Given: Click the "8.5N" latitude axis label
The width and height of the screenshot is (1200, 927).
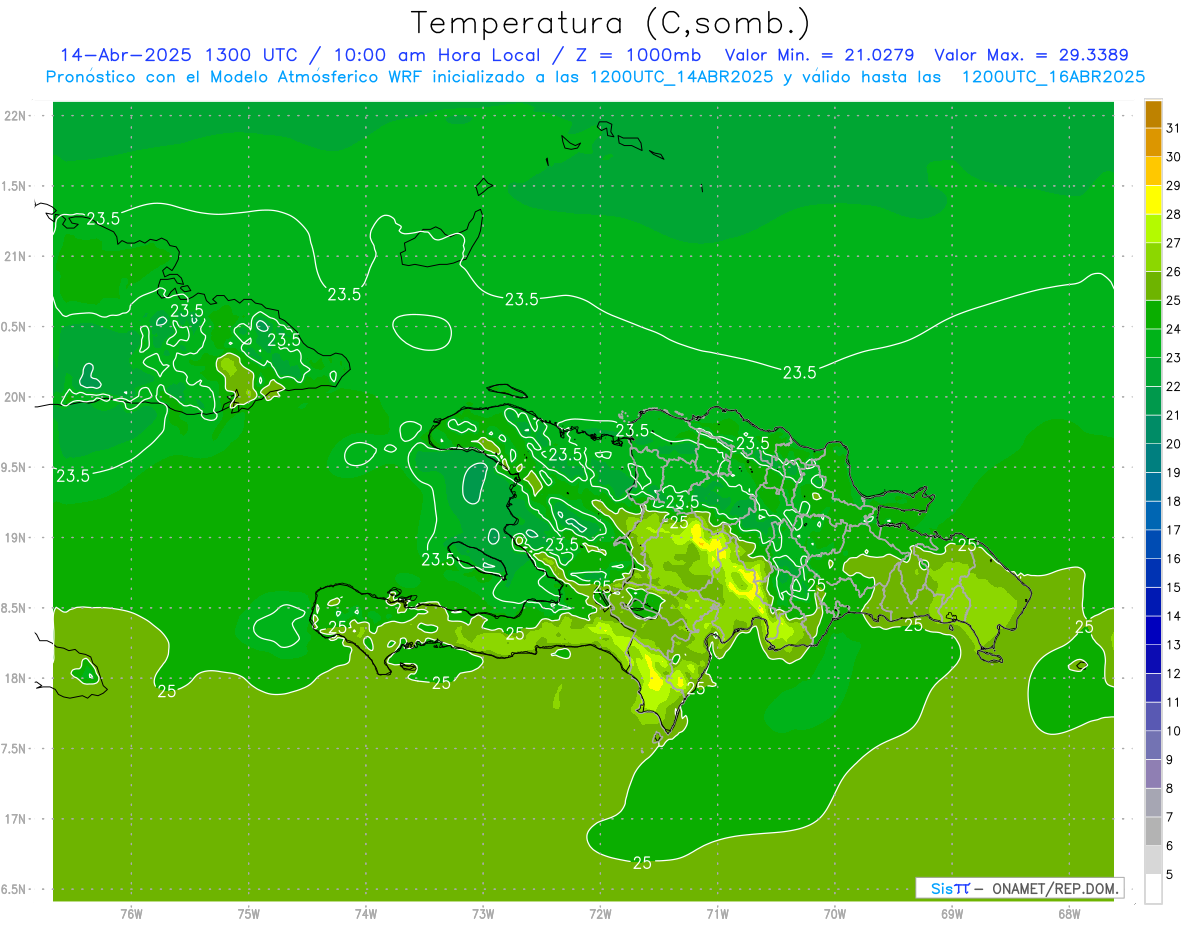Looking at the screenshot, I should point(14,608).
